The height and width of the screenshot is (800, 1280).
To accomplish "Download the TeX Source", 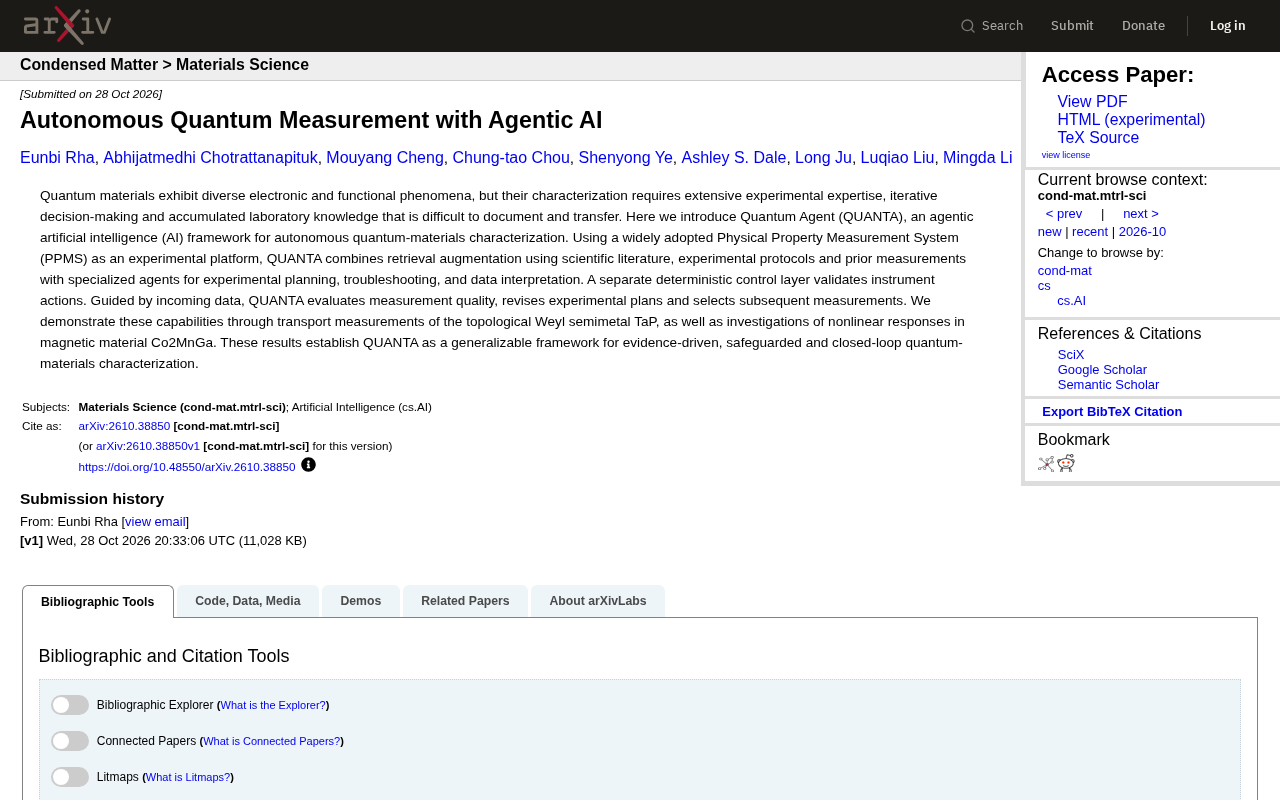I will [1098, 138].
